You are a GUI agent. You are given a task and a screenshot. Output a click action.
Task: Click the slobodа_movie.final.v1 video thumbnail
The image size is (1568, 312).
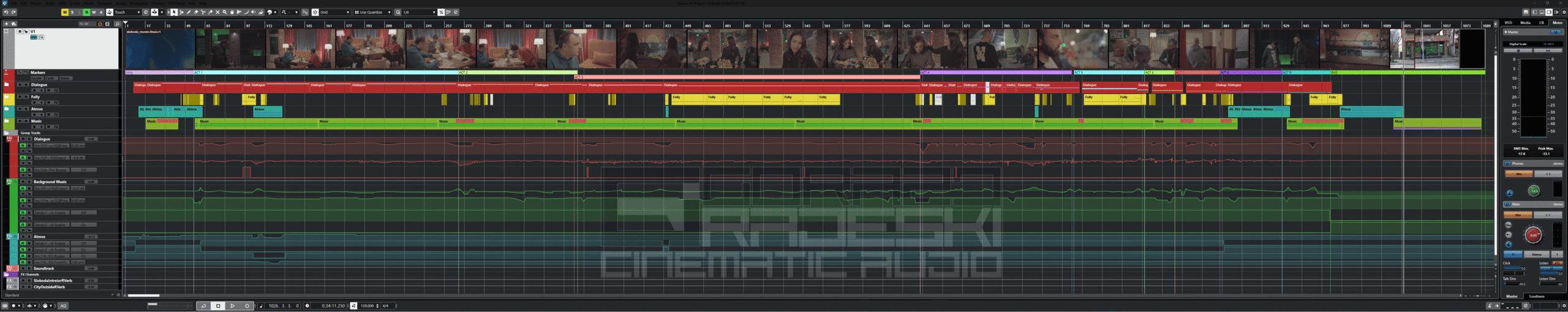[160, 48]
